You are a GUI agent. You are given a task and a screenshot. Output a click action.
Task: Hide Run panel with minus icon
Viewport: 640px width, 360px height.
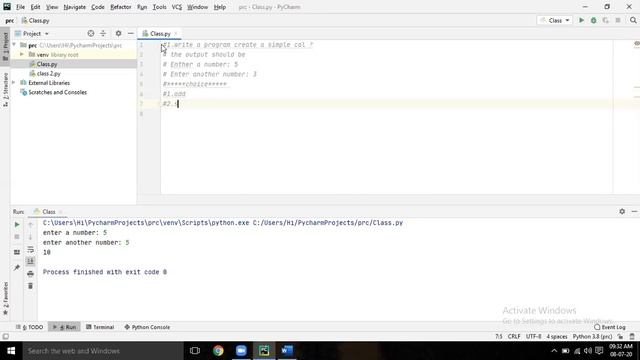[634, 211]
